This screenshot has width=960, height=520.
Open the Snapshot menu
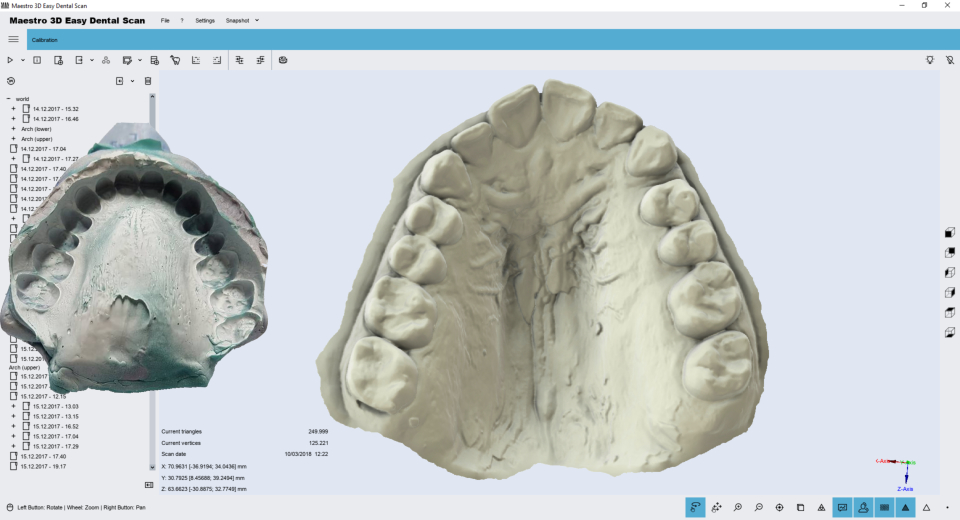tap(238, 20)
